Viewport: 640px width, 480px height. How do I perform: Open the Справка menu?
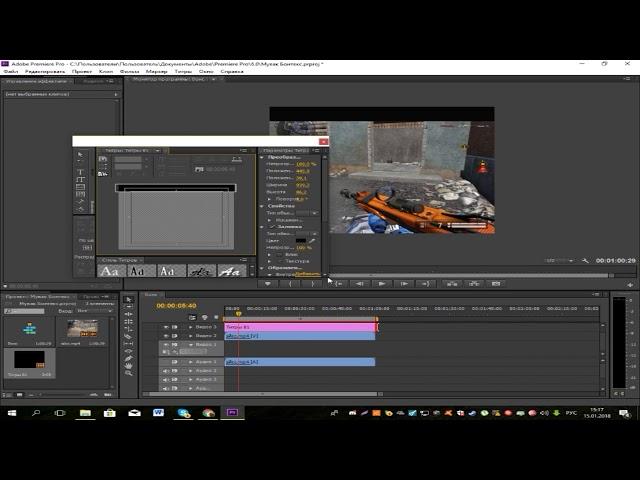(232, 71)
